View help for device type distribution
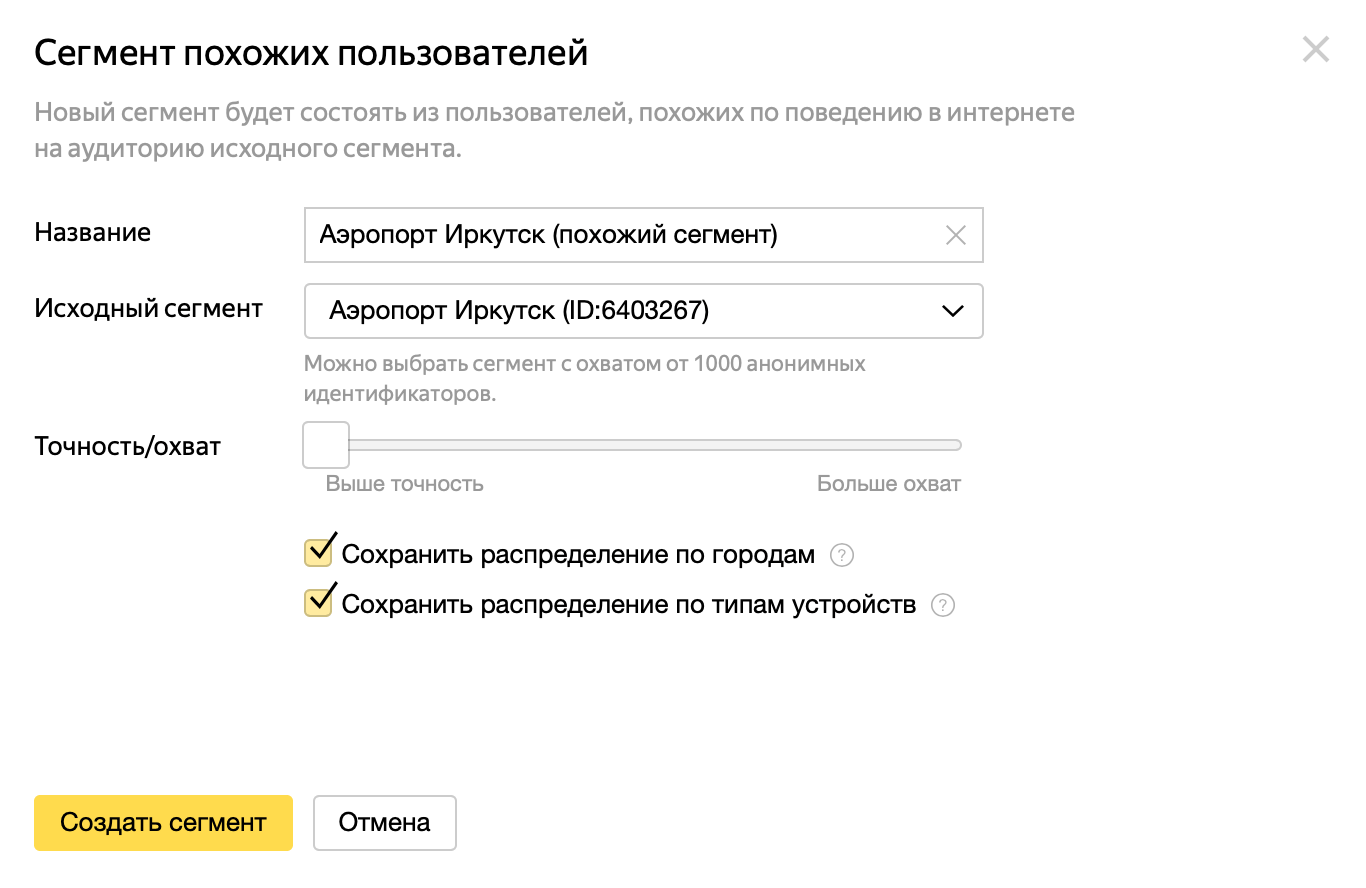1366x888 pixels. (941, 605)
